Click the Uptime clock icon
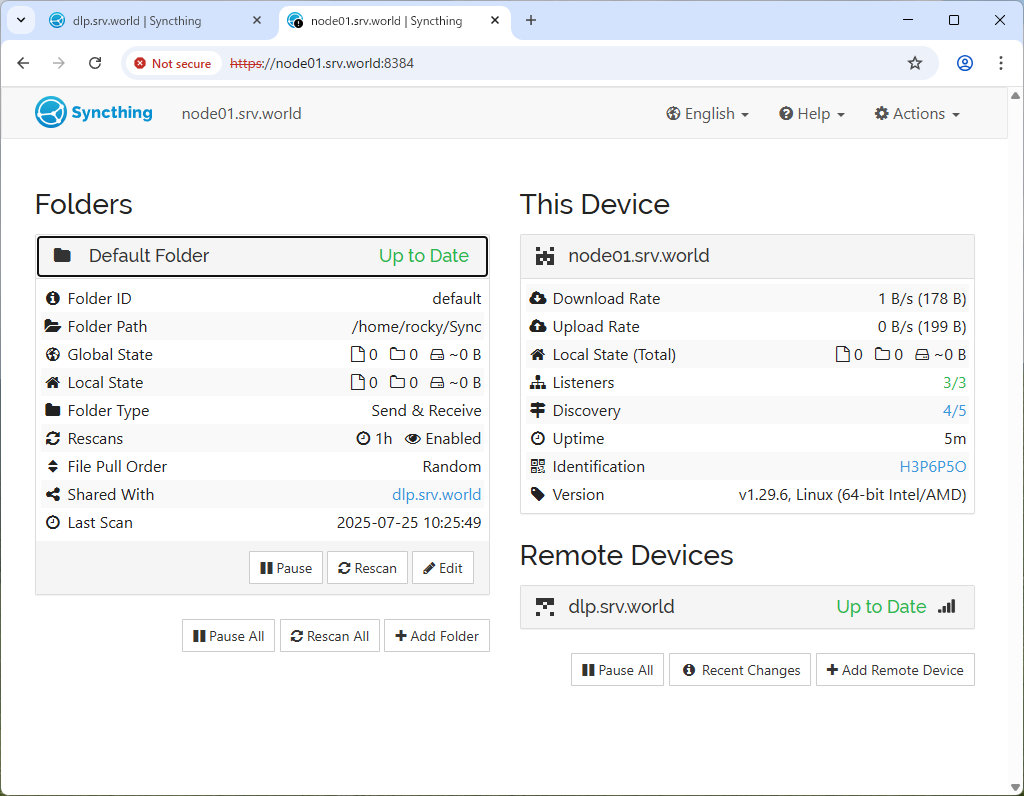Image resolution: width=1024 pixels, height=796 pixels. [537, 438]
